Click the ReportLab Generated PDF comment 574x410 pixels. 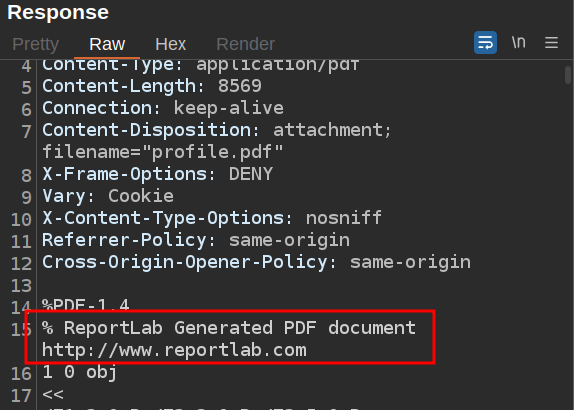pyautogui.click(x=229, y=328)
